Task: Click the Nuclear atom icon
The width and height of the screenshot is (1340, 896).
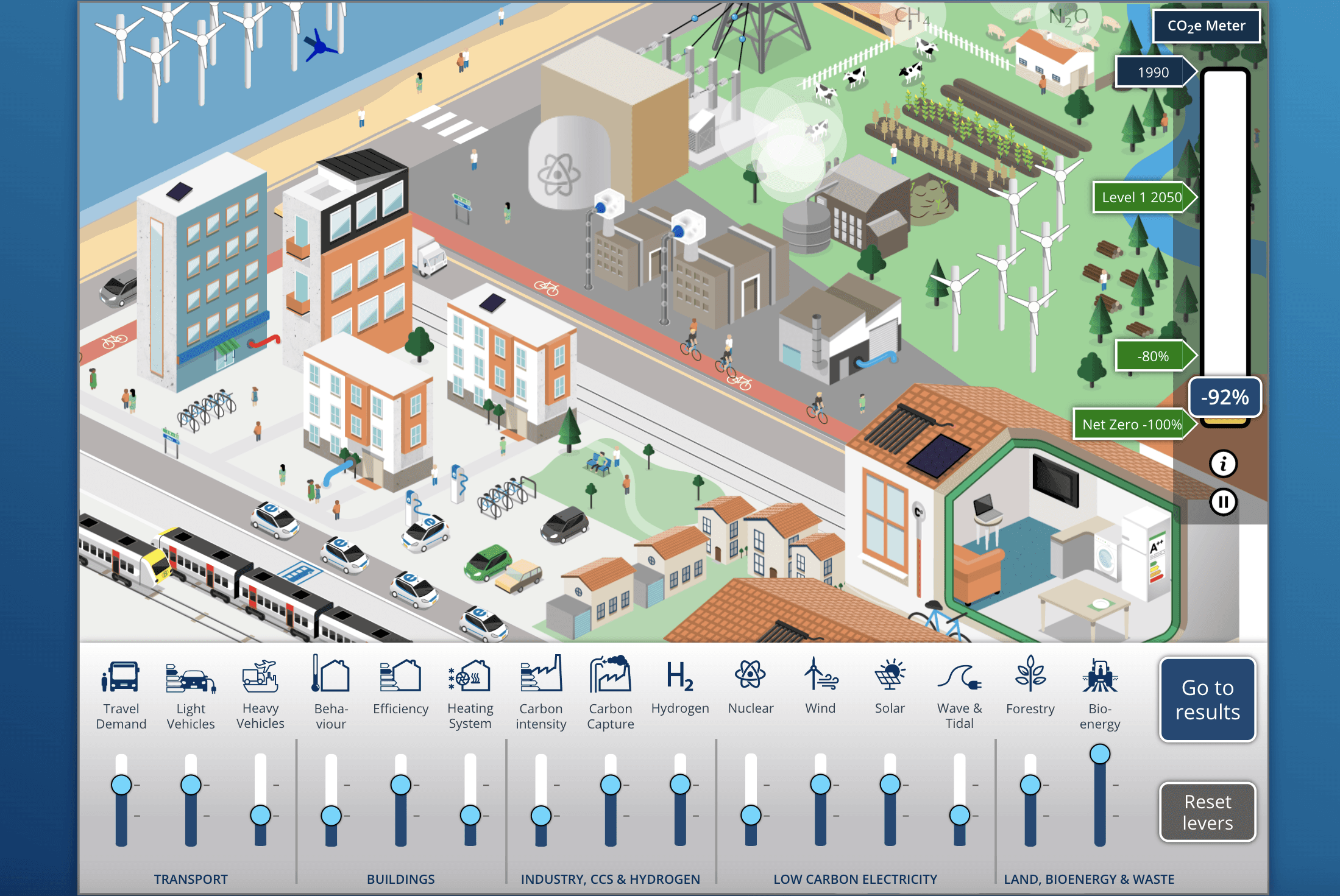Action: point(750,675)
